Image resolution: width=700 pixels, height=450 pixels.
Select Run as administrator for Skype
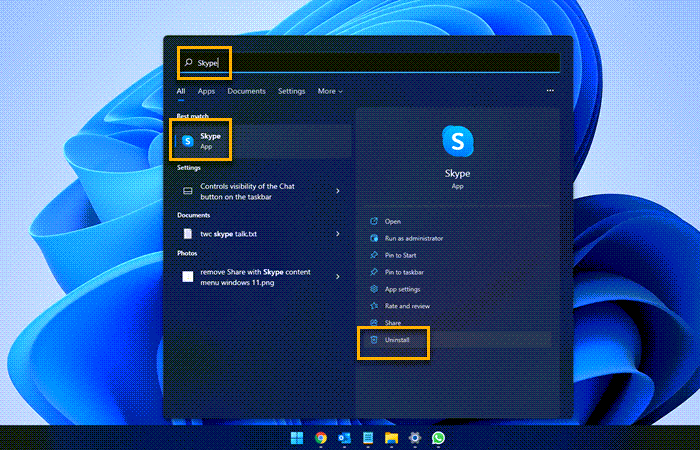pos(413,238)
